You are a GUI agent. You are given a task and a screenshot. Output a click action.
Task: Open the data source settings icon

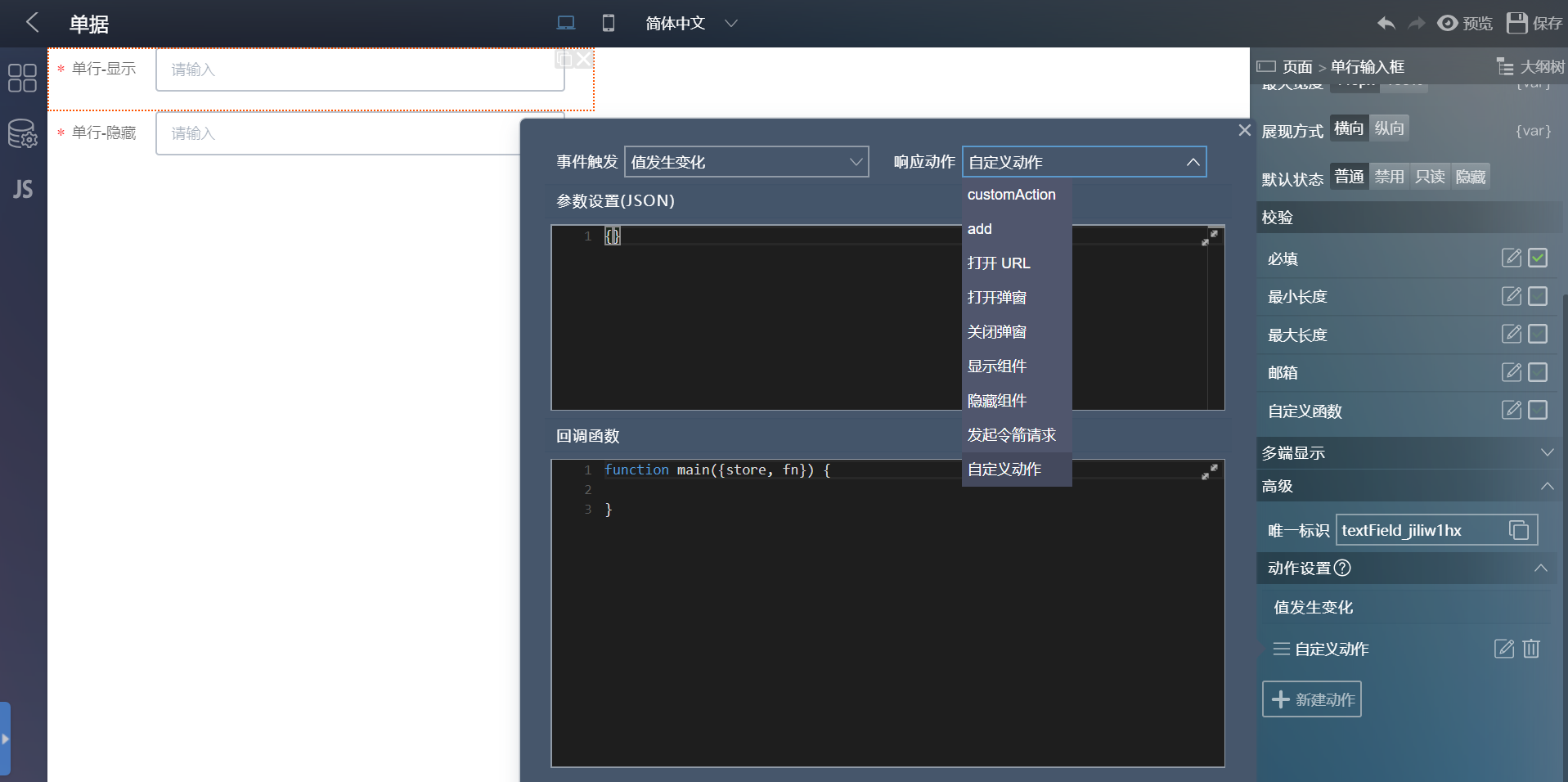pyautogui.click(x=22, y=134)
